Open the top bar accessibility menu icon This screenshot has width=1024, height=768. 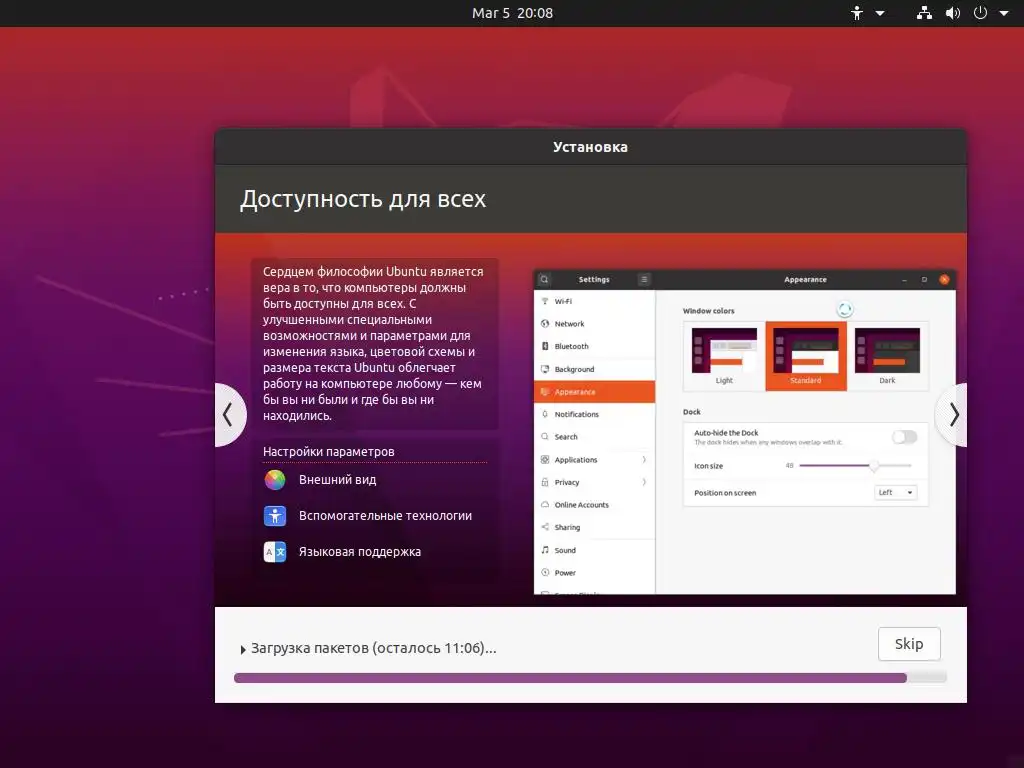[x=857, y=13]
